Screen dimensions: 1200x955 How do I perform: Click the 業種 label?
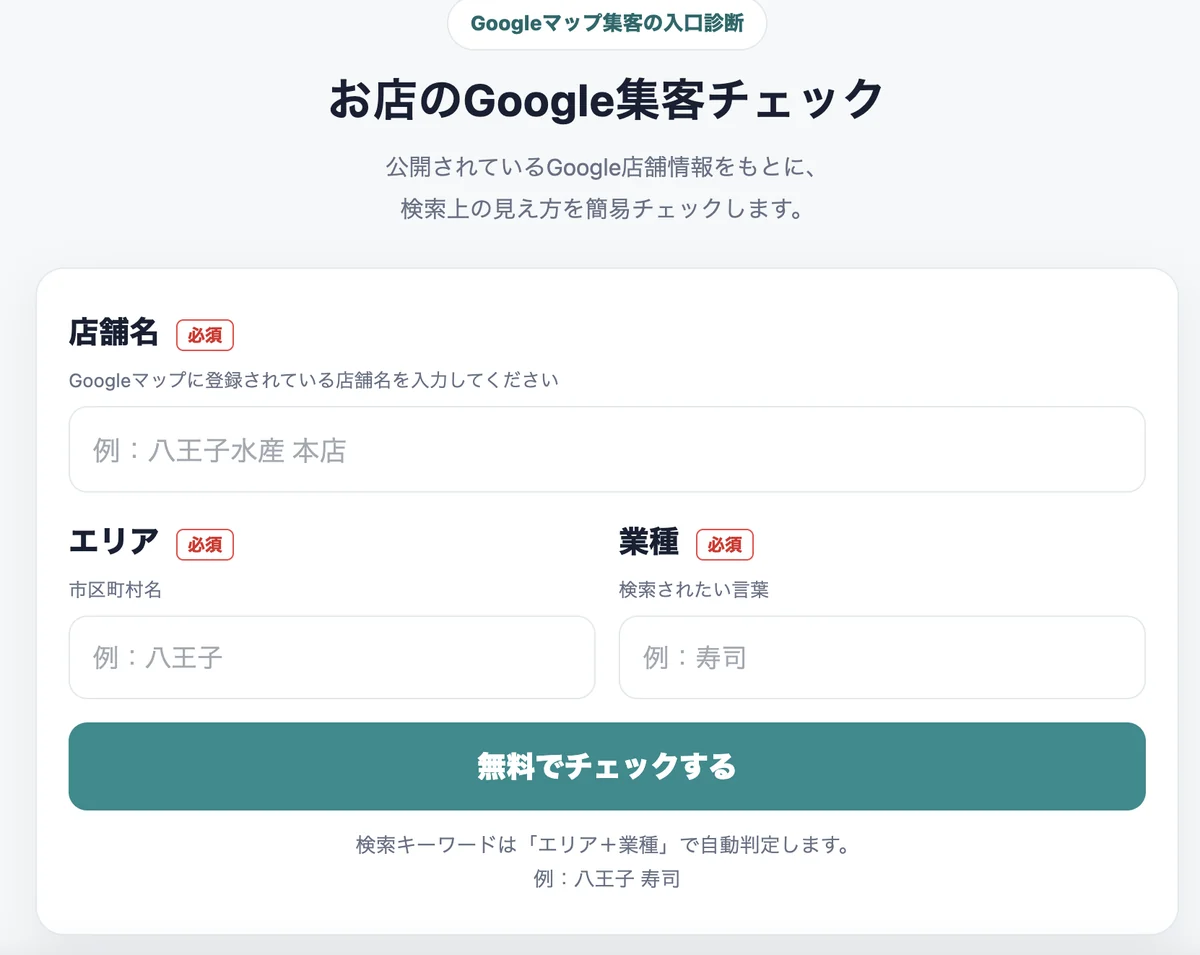649,542
